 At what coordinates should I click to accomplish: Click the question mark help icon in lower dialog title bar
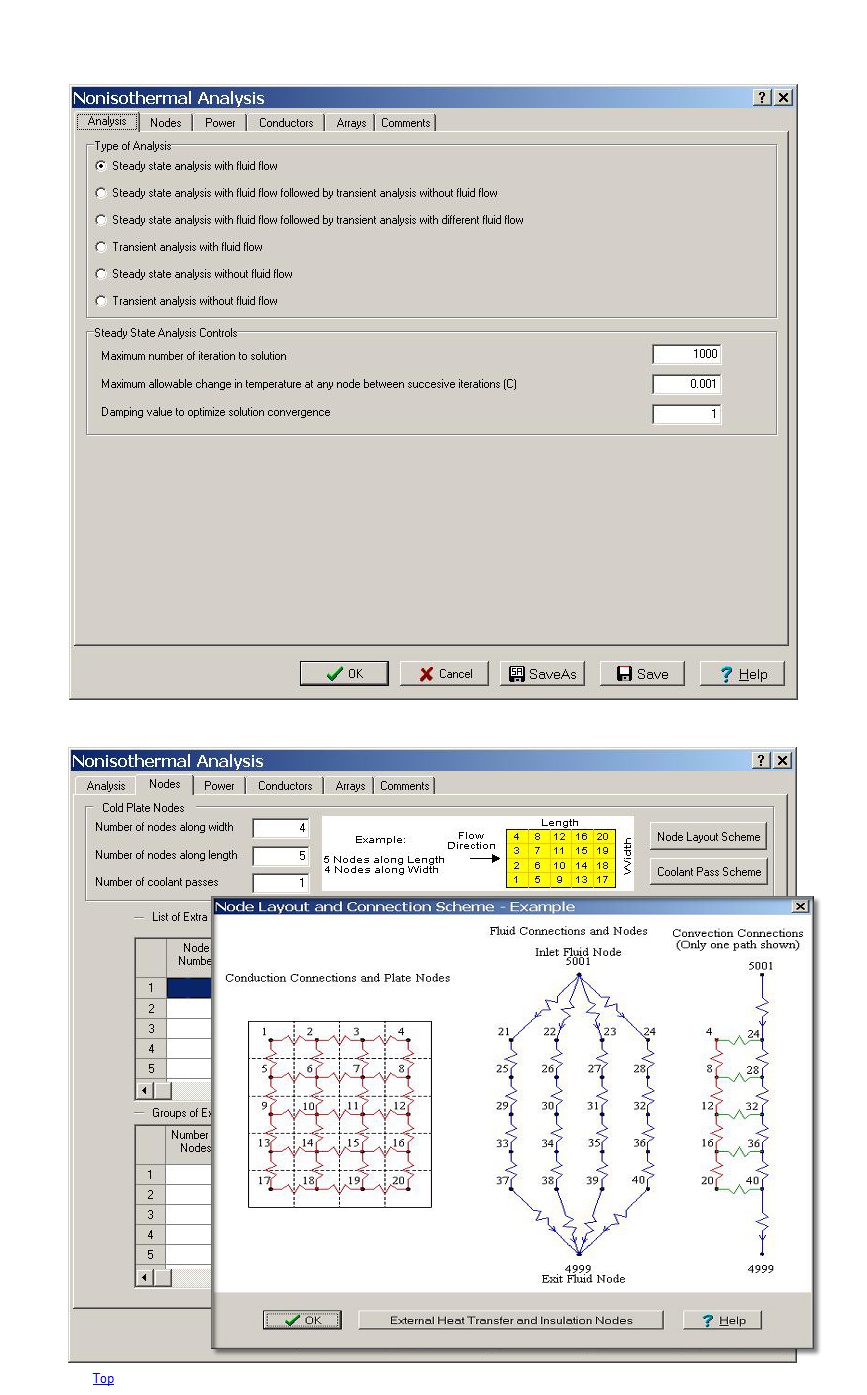762,761
